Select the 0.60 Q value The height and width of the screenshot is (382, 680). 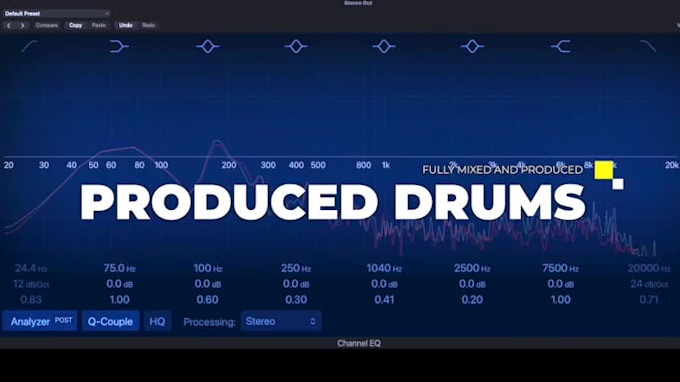tap(208, 300)
